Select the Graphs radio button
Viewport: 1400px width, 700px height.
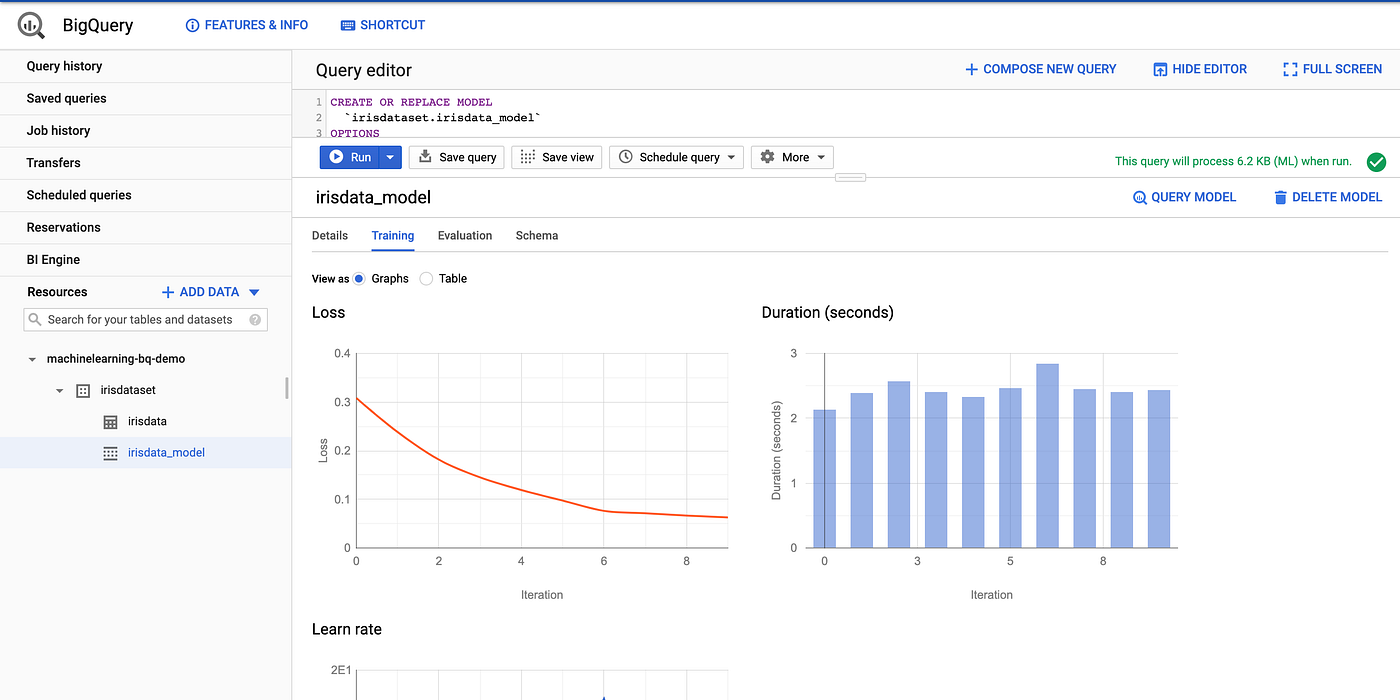(357, 278)
